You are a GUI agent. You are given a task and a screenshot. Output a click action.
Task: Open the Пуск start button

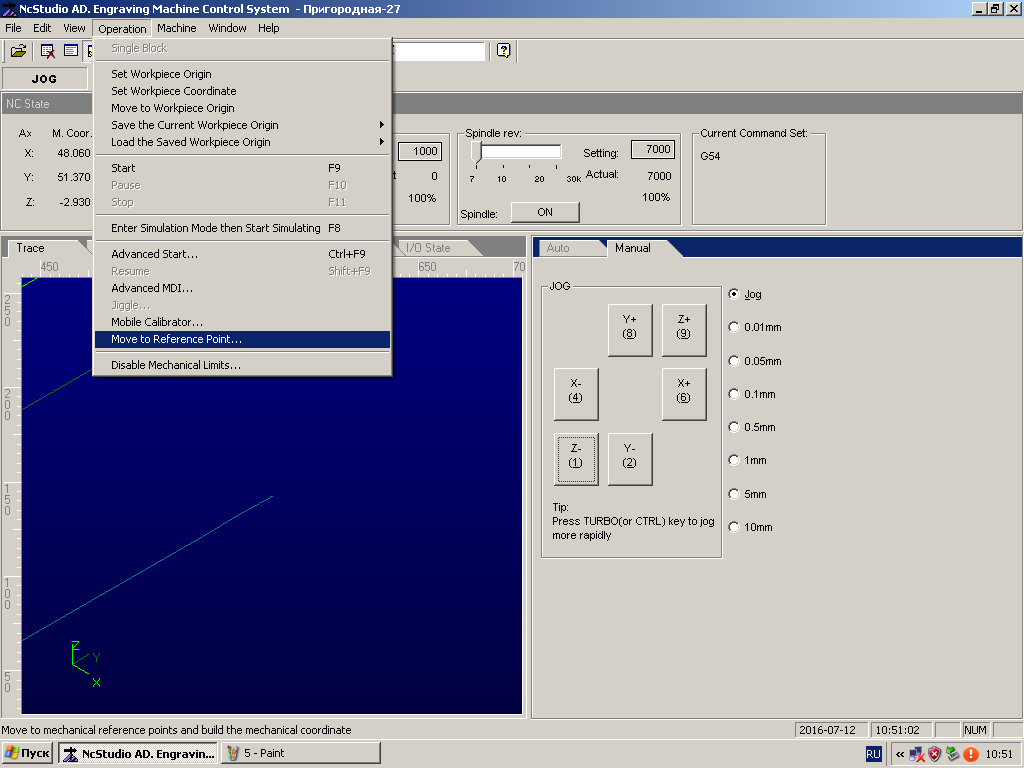tap(27, 753)
